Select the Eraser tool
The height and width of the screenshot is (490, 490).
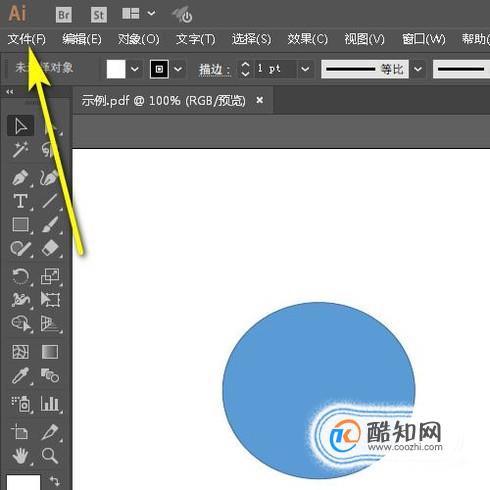50,248
